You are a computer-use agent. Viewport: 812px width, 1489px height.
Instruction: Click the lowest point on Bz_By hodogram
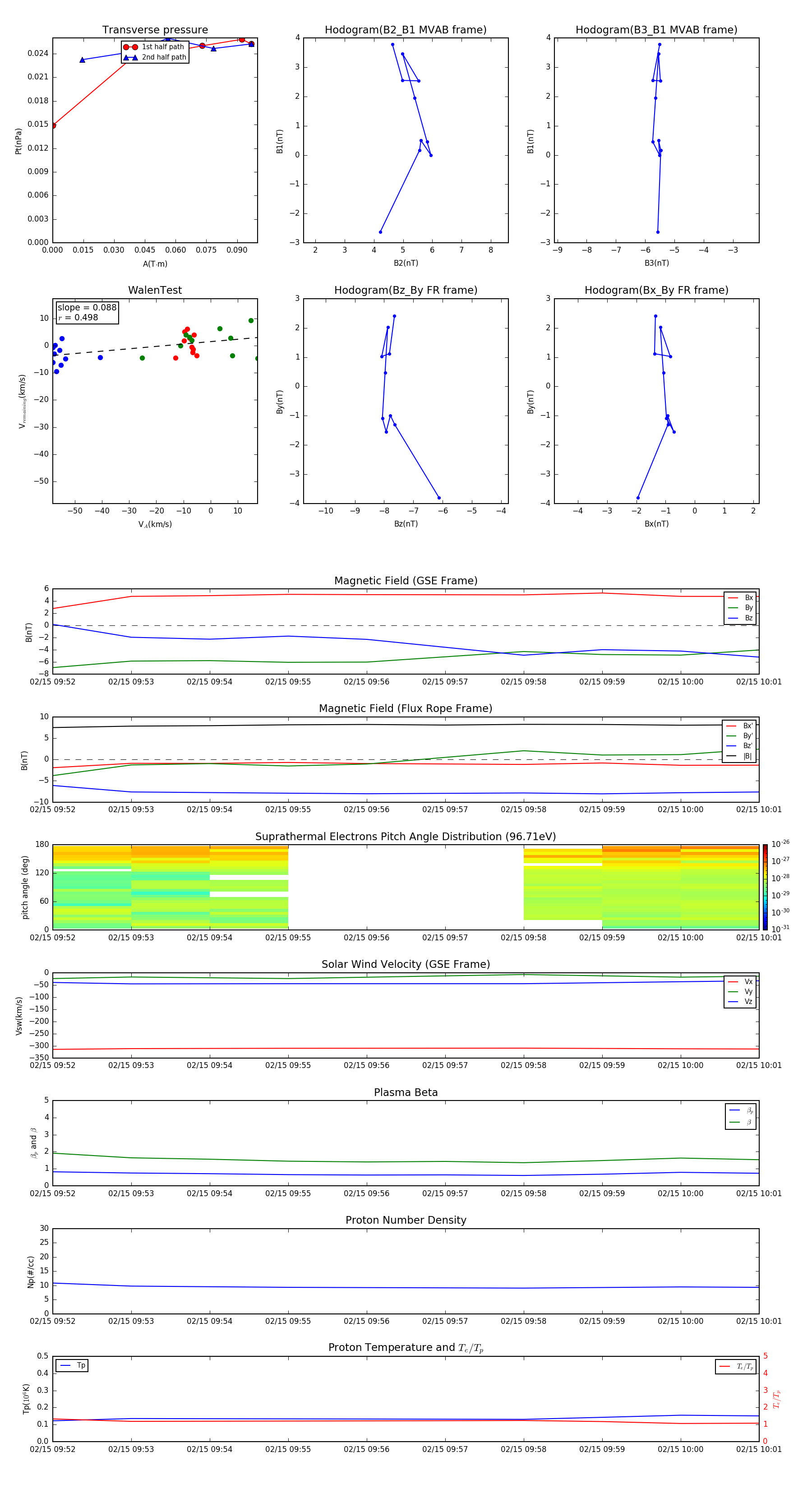[x=439, y=498]
